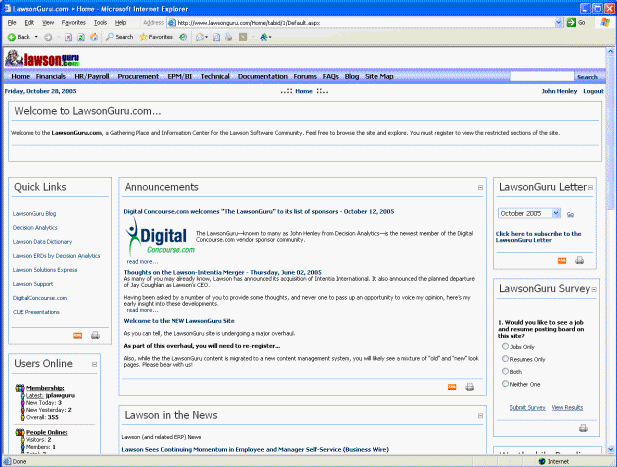
Task: Open the Favorites menu
Action: (x=74, y=23)
